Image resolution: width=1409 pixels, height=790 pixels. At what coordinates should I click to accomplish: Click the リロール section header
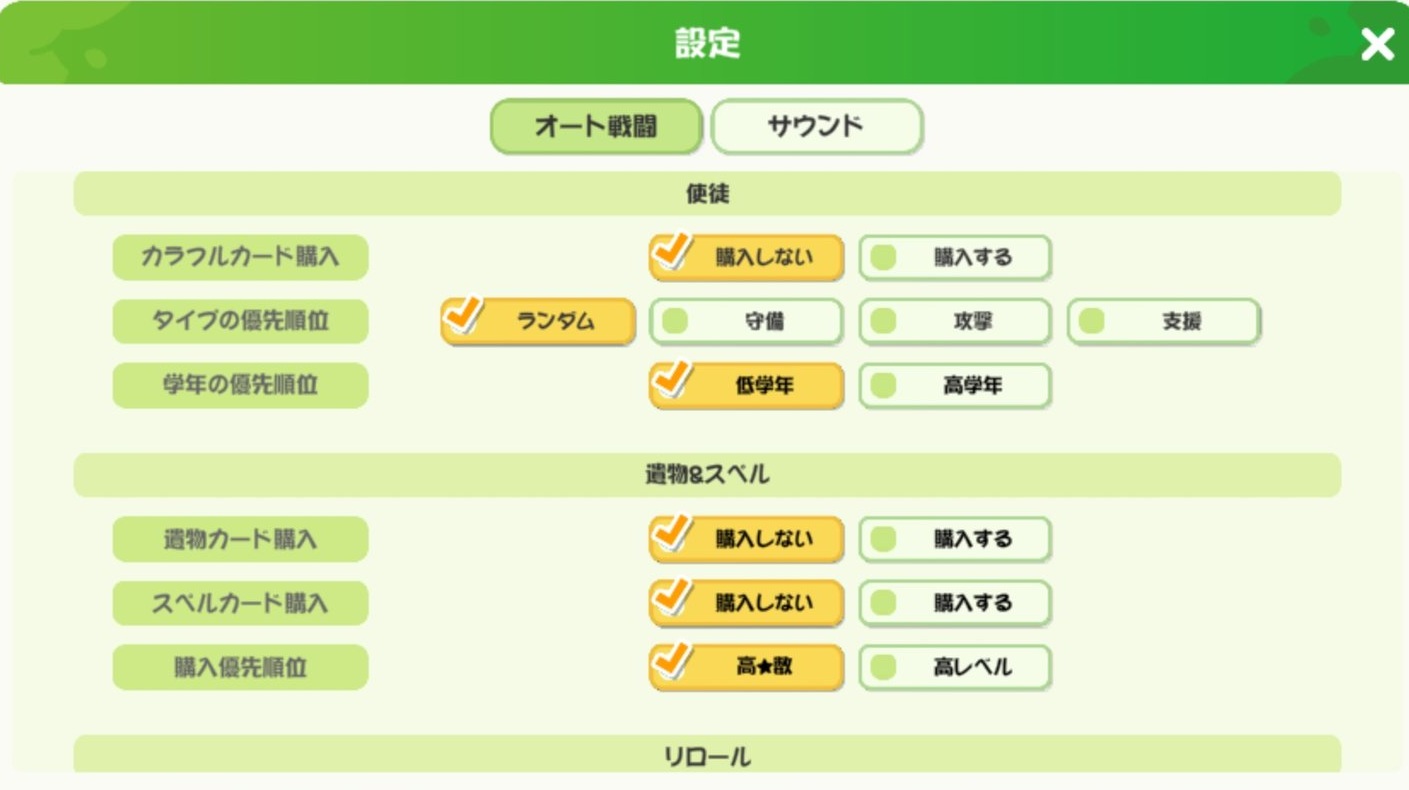pos(707,756)
